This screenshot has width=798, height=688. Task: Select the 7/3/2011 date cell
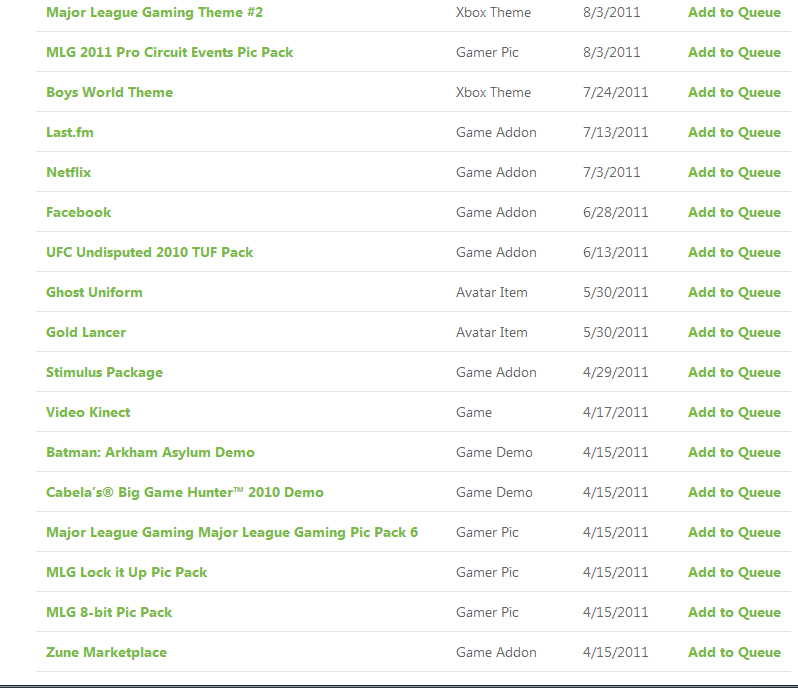(612, 173)
